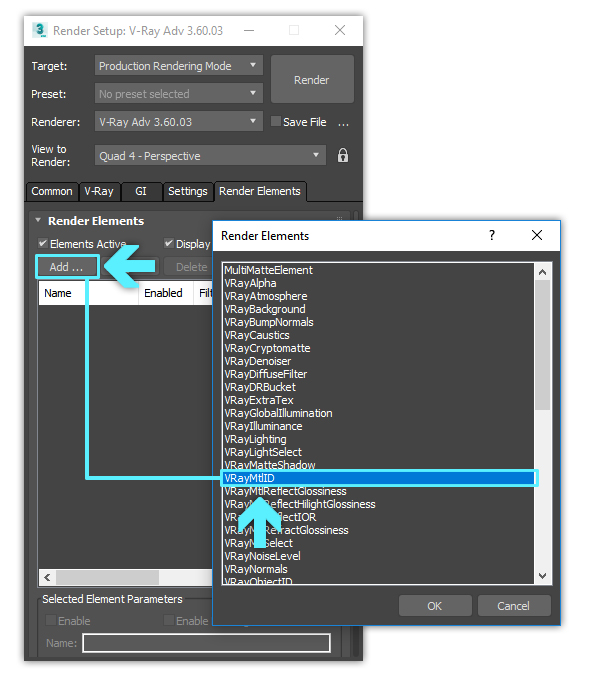Confirm with the OK button
589x685 pixels.
(435, 606)
